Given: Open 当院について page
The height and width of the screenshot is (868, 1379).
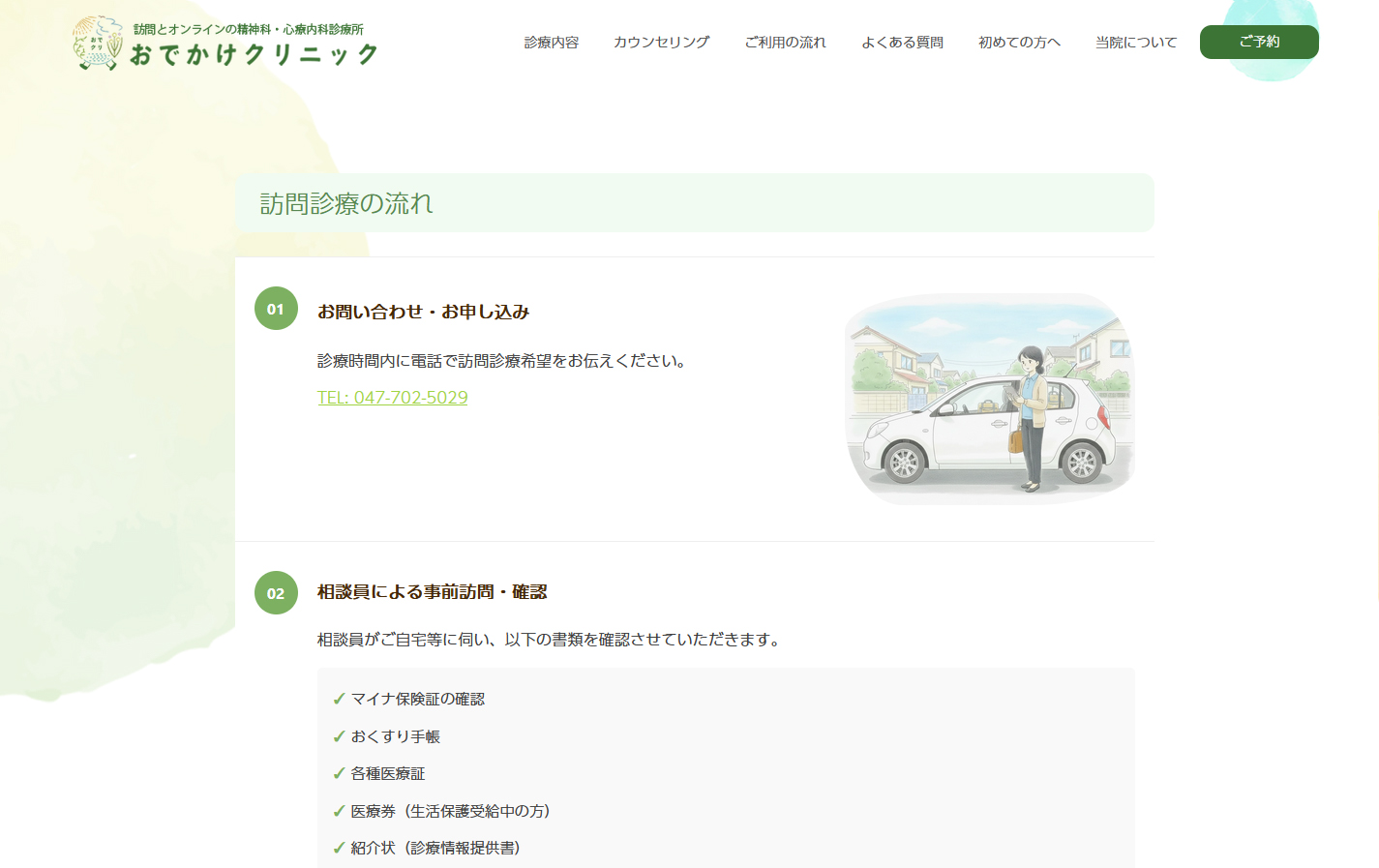Looking at the screenshot, I should [x=1135, y=43].
